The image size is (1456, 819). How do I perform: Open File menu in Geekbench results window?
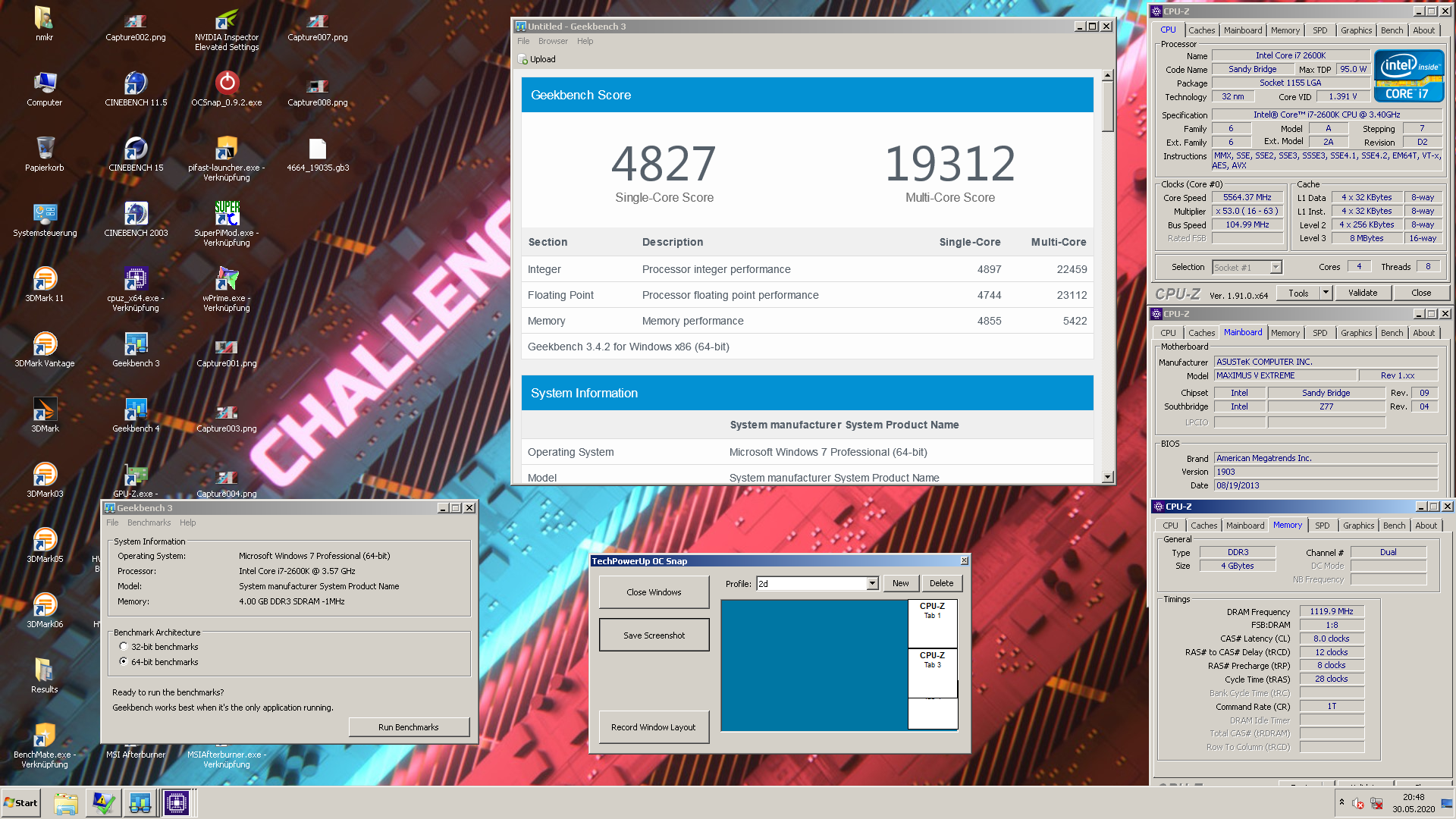coord(523,41)
